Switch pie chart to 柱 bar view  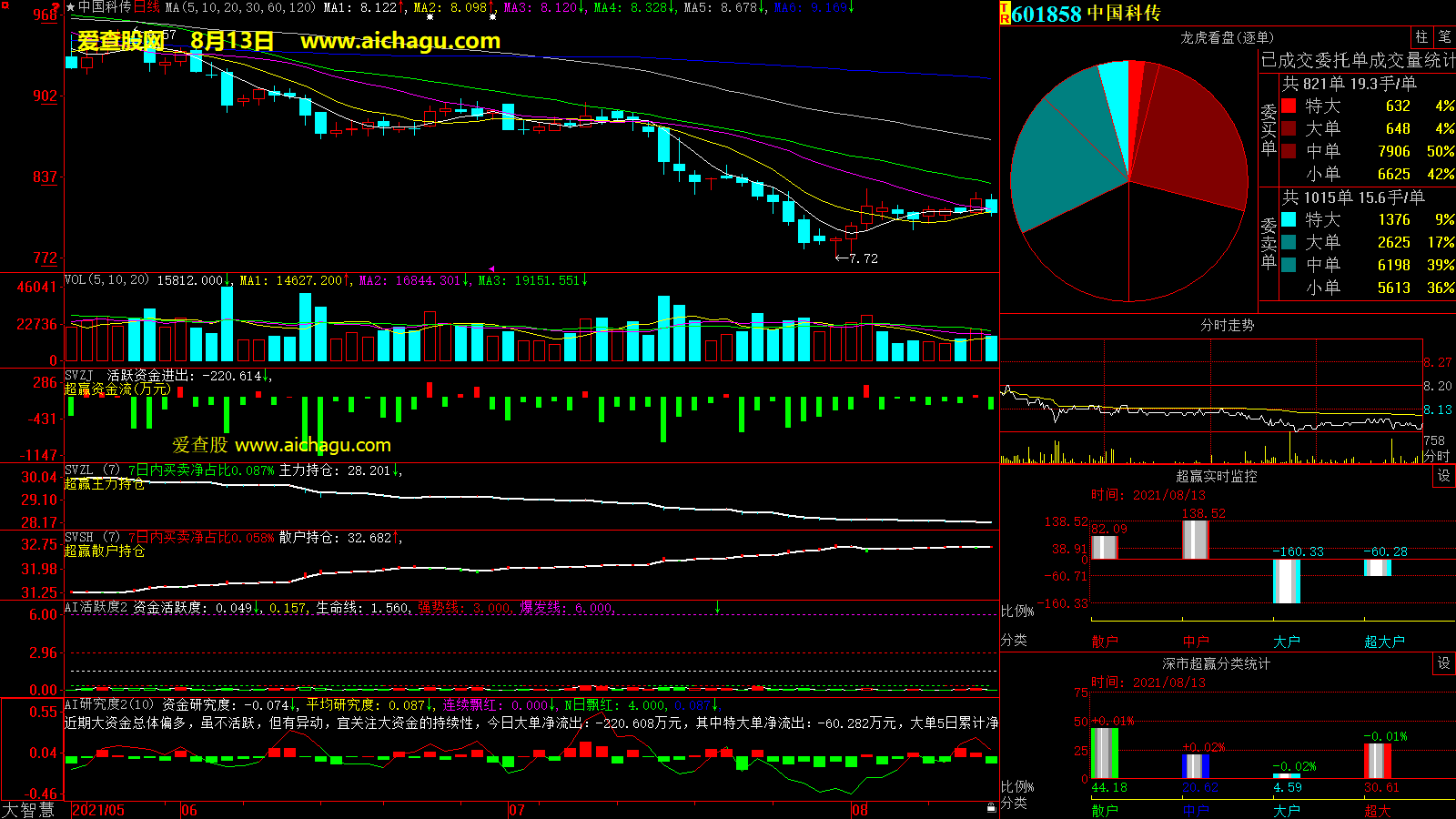pos(1421,36)
